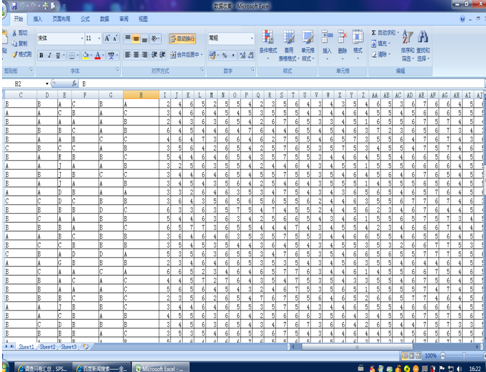
Task: Click the insert function fx button
Action: [74, 84]
